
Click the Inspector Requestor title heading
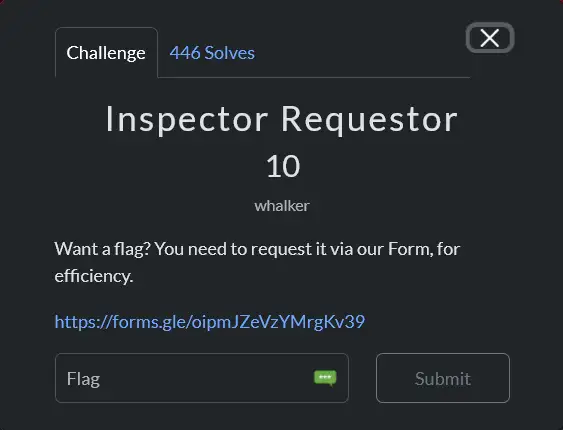pos(282,120)
